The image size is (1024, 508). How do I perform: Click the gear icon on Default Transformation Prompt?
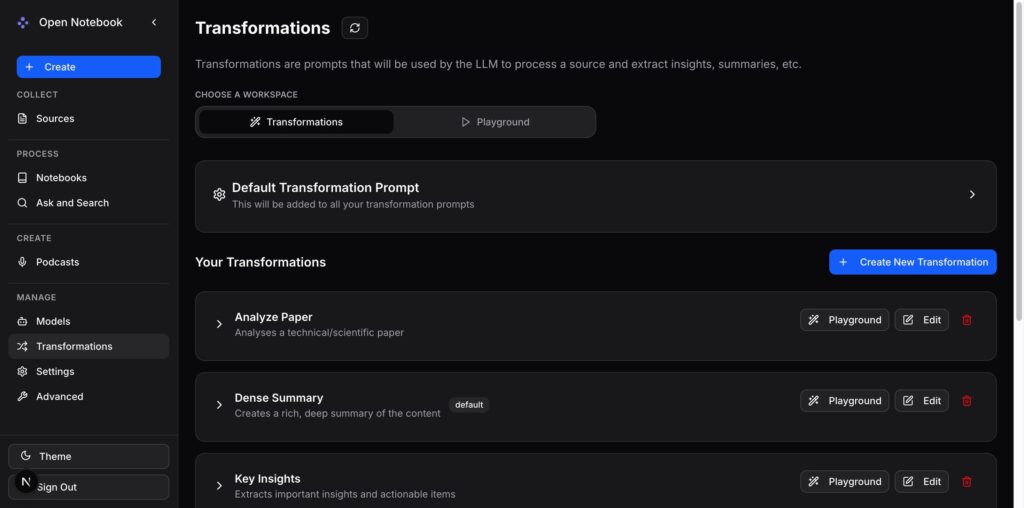click(x=219, y=195)
